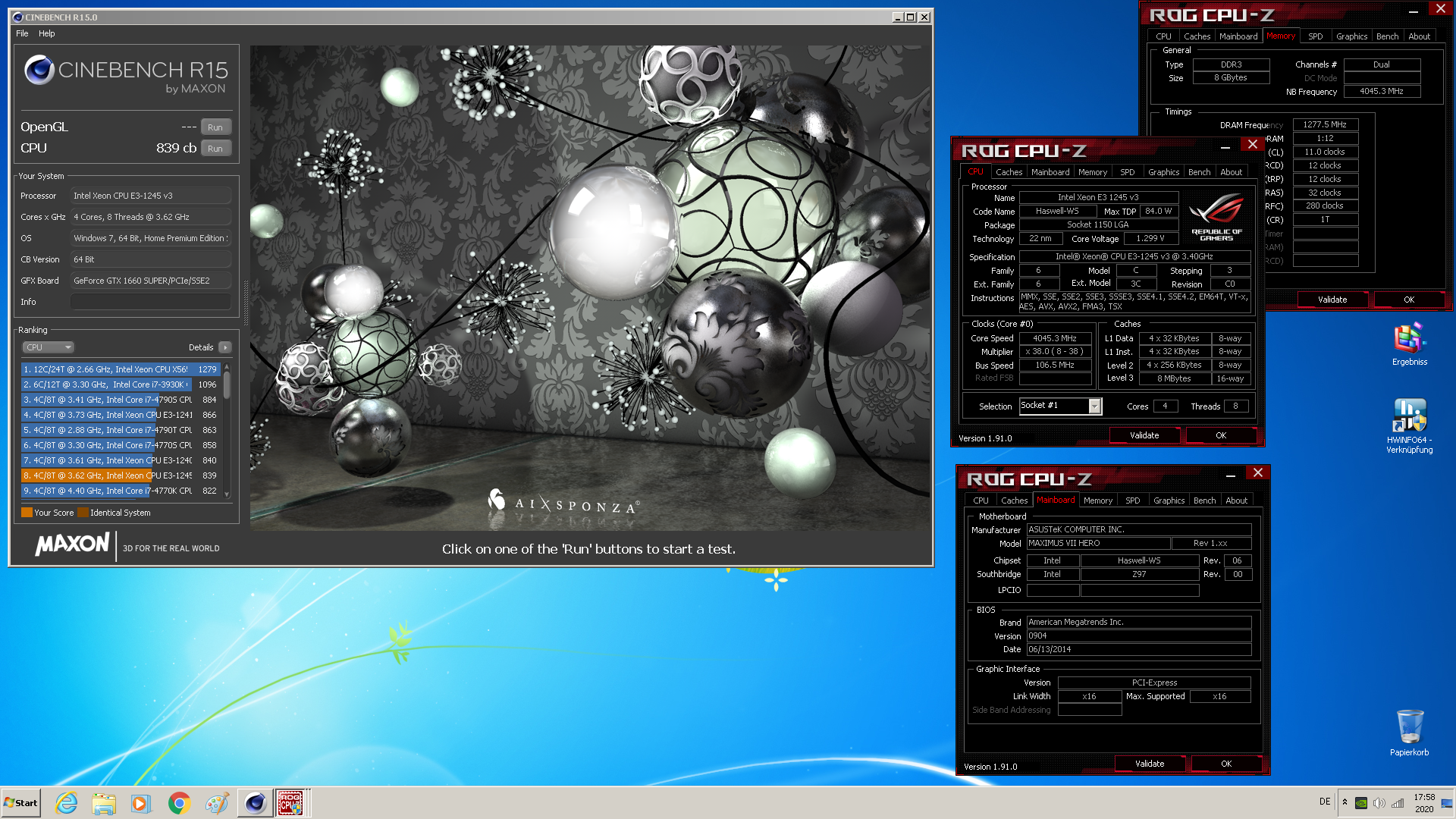Viewport: 1456px width, 819px height.
Task: Expand ranking Details arrow button
Action: [x=224, y=347]
